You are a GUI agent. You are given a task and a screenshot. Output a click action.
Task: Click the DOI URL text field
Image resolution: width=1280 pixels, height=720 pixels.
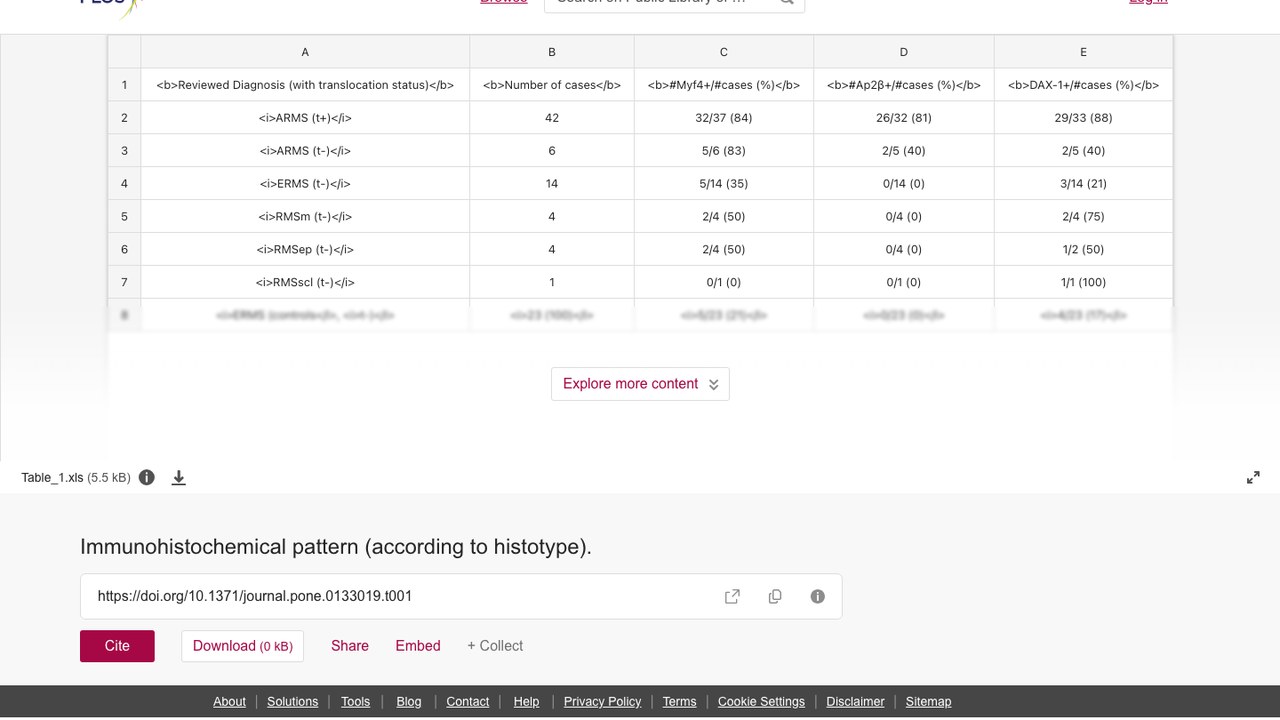tap(461, 596)
